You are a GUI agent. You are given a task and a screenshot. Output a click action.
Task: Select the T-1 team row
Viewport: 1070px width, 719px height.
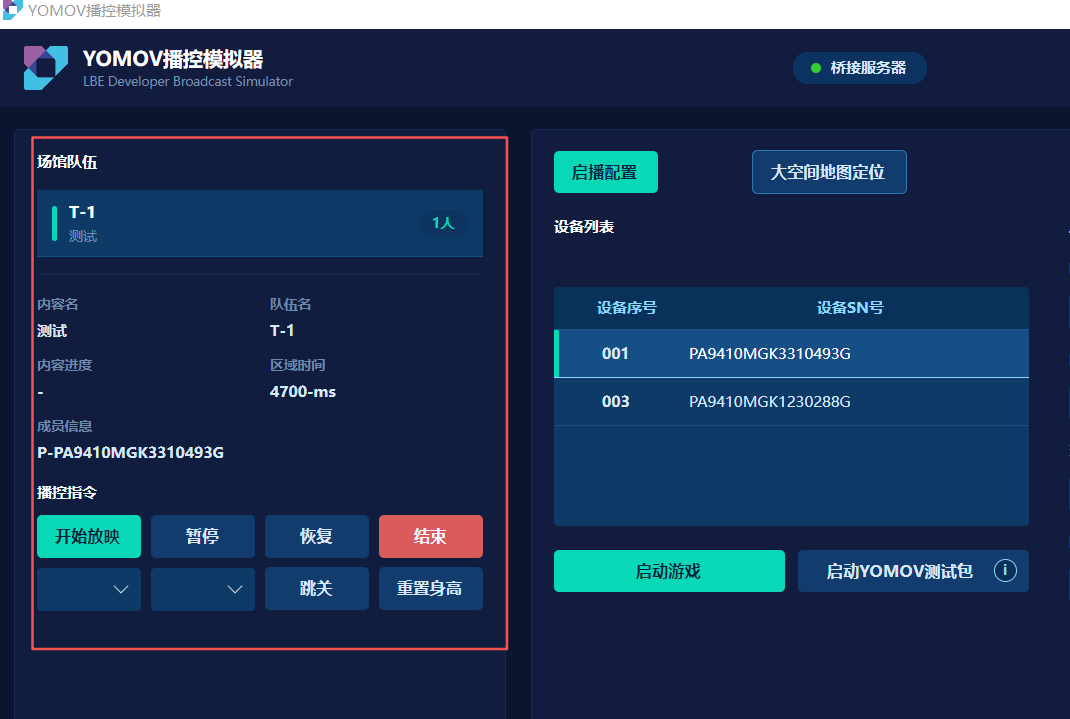point(260,224)
